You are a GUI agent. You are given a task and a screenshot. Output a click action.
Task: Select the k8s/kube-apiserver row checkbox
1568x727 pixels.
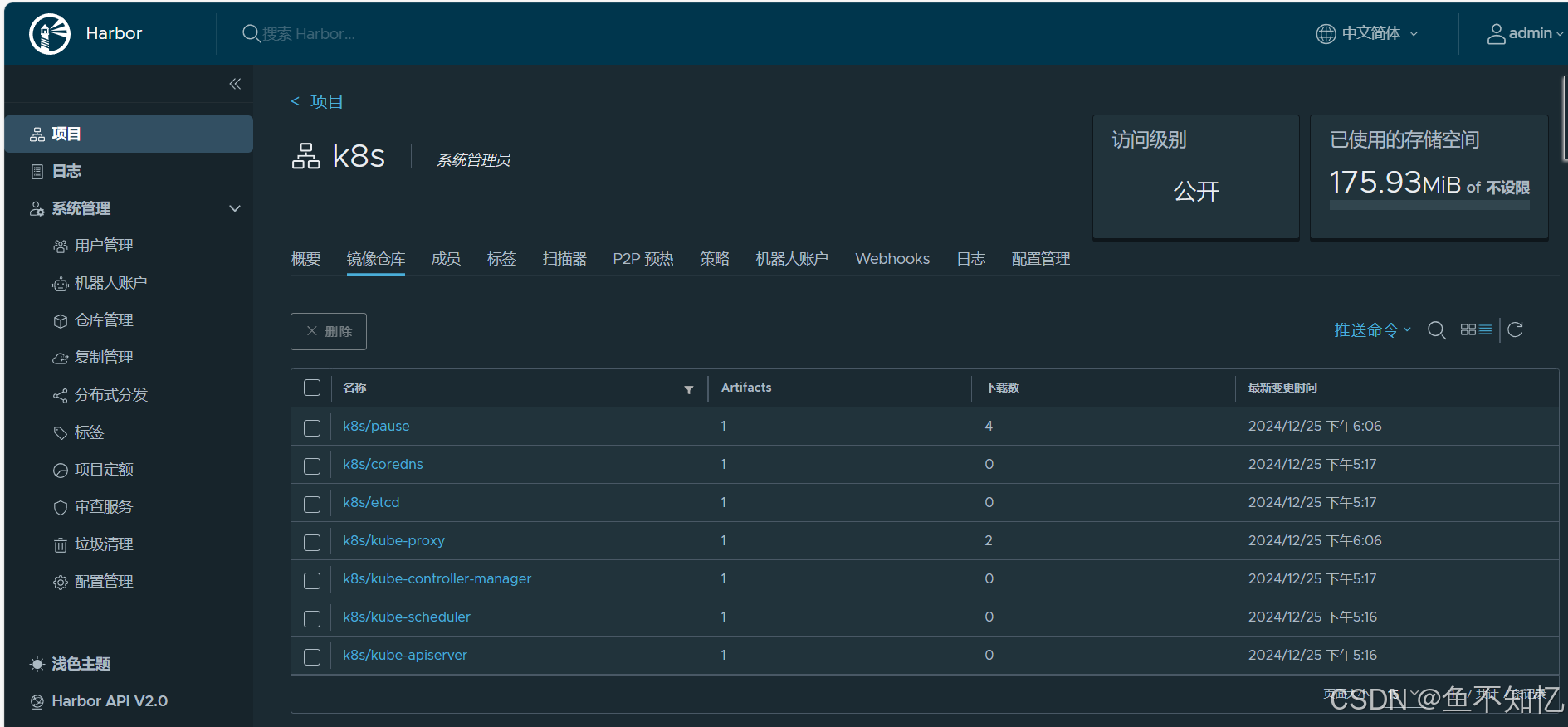312,656
